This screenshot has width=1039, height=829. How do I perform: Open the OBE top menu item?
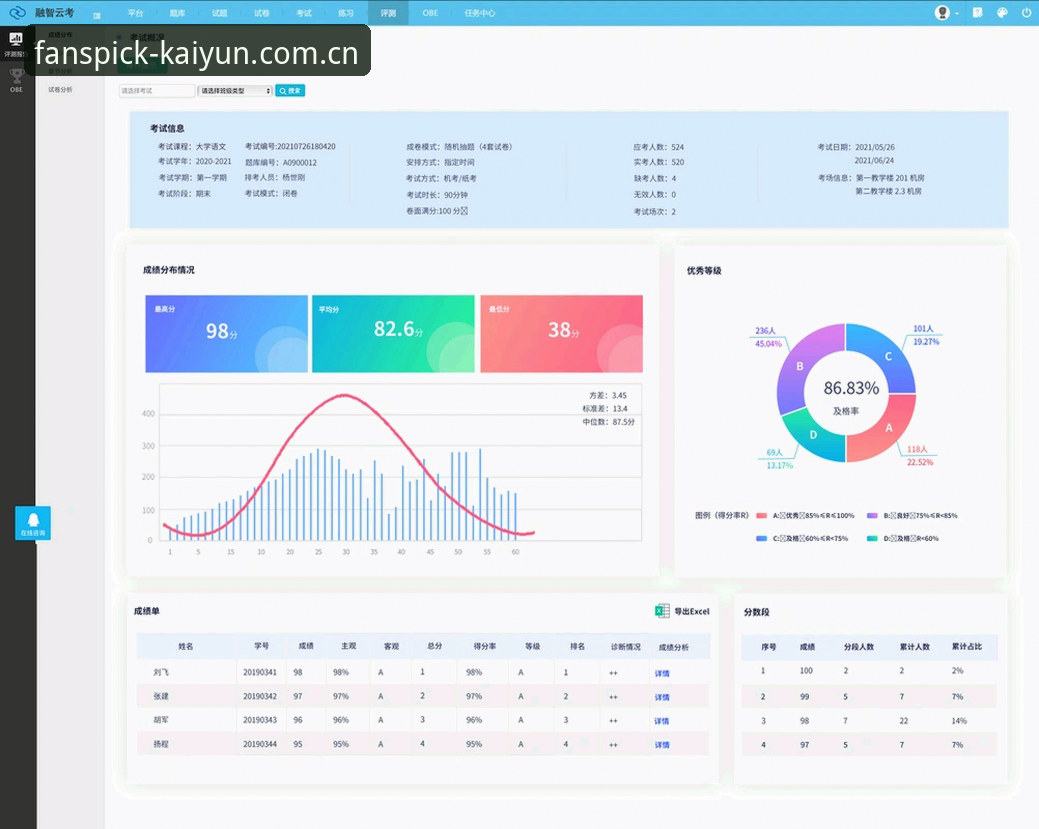[x=430, y=13]
